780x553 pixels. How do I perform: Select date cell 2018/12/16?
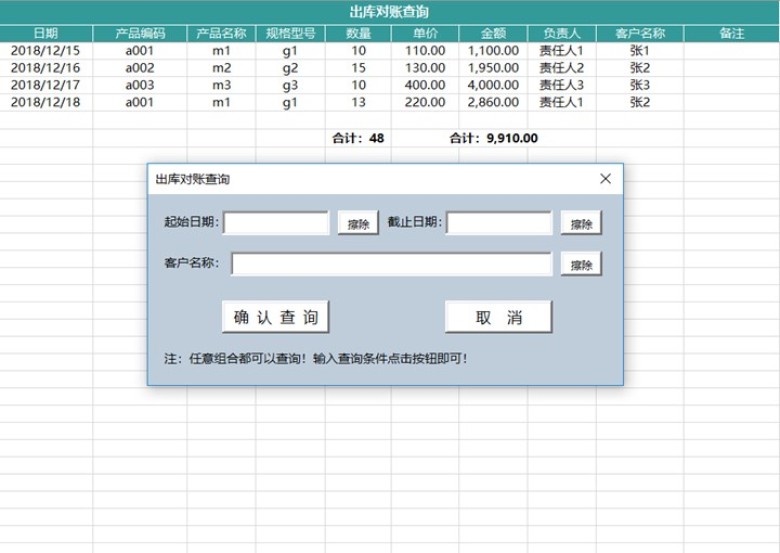[x=46, y=68]
